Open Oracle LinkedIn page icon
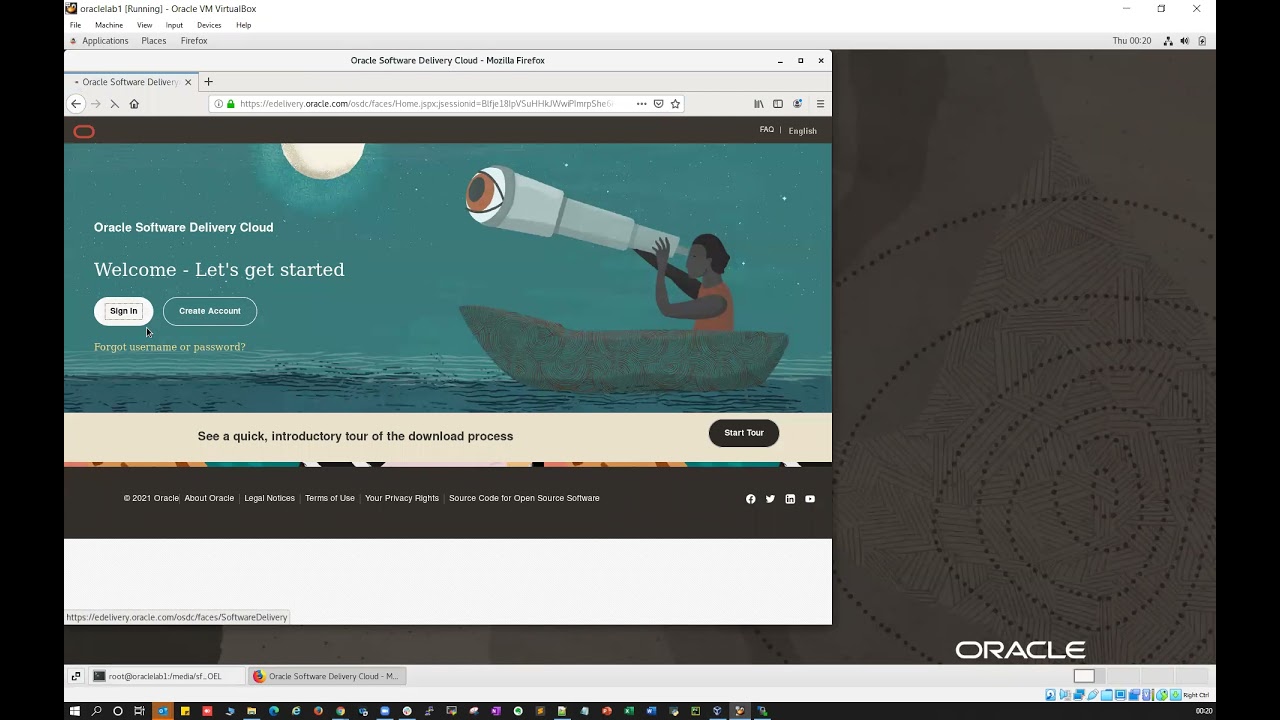 tap(790, 499)
